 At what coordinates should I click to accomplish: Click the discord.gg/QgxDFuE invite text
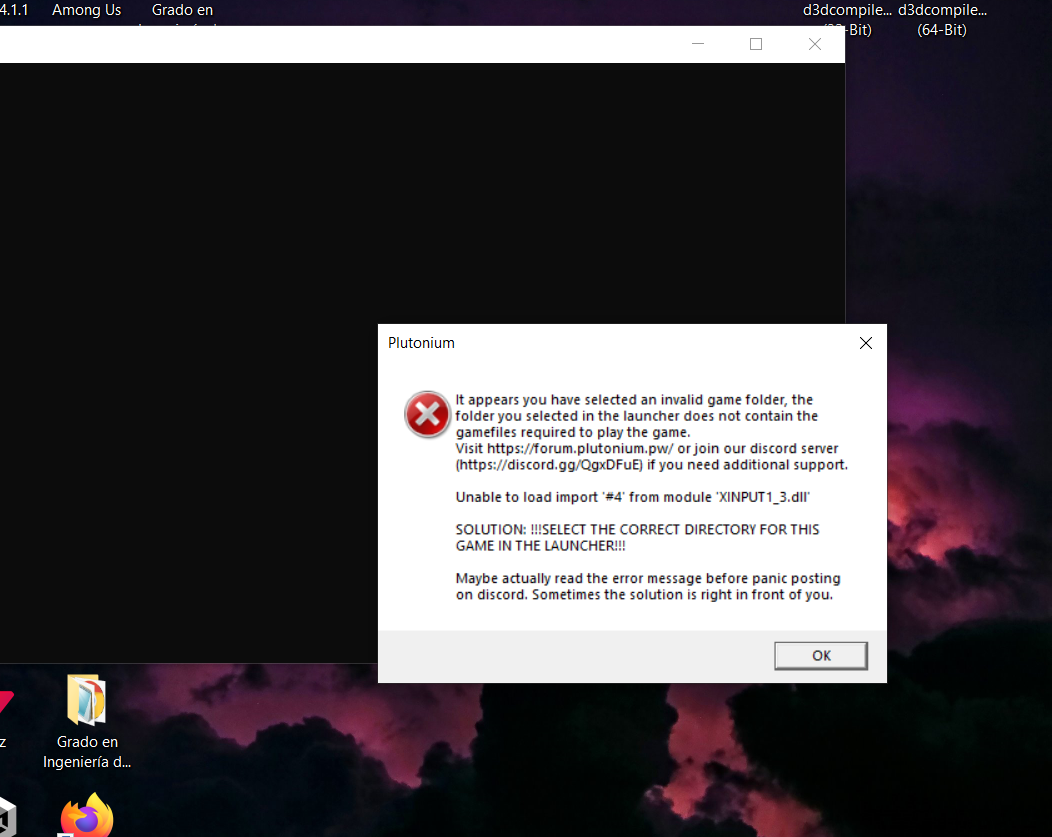549,465
